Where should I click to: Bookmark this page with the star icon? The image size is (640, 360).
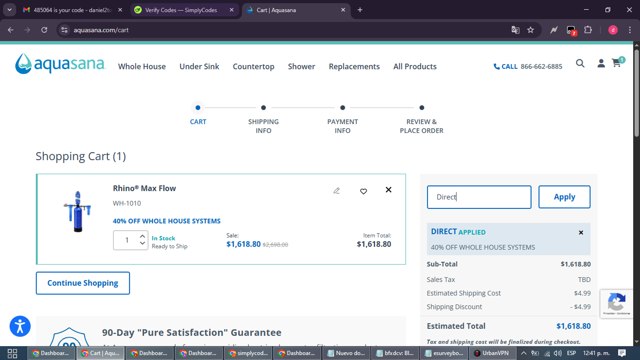tap(531, 30)
